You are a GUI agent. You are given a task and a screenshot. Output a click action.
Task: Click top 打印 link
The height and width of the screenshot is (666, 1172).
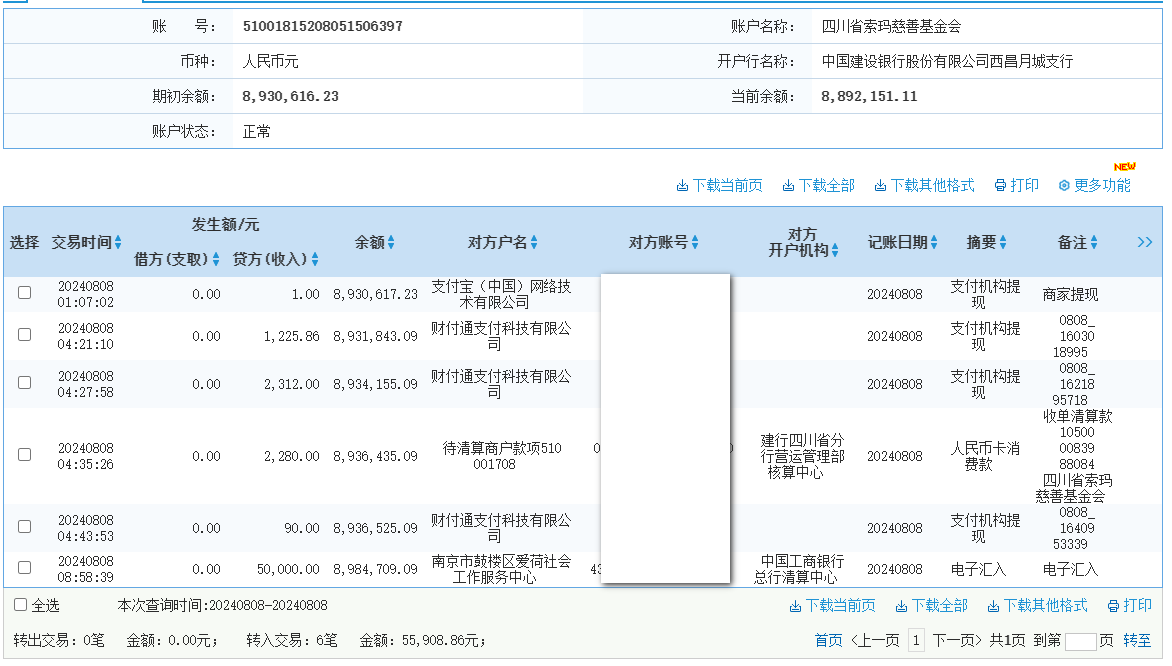[1017, 185]
